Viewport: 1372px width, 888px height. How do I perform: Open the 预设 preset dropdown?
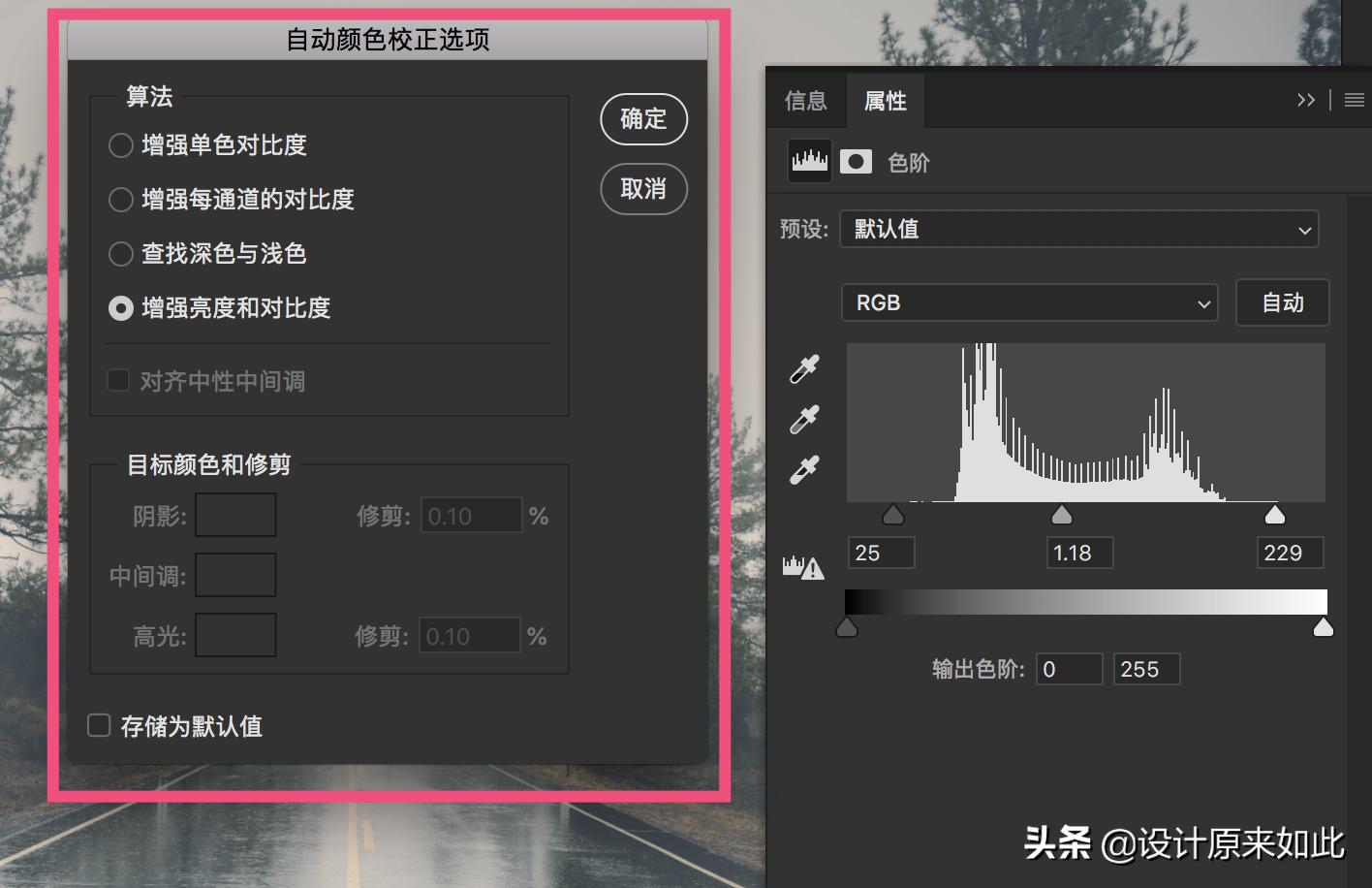(1078, 229)
